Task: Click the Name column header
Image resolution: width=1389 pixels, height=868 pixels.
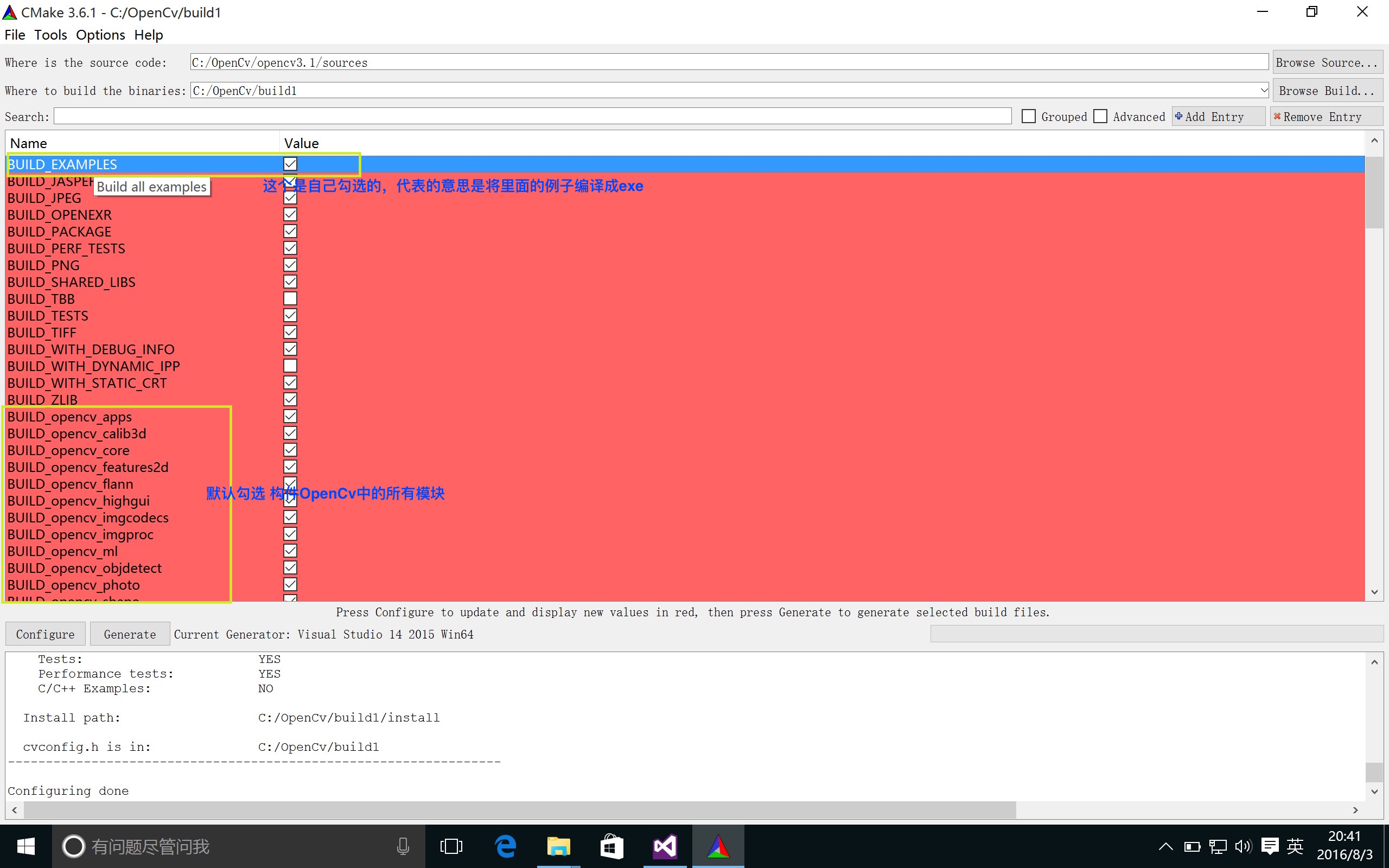Action: point(142,143)
